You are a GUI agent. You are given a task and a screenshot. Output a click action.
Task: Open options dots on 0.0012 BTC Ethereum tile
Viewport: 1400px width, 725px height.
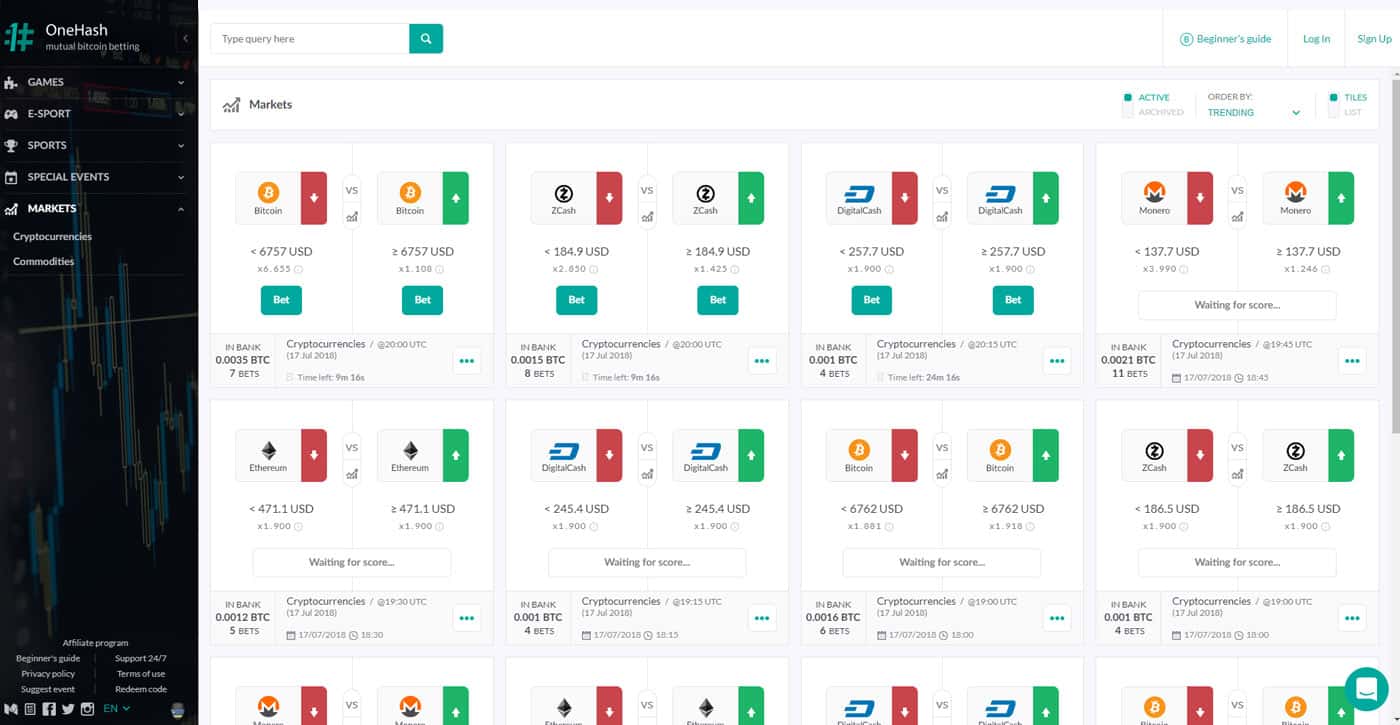click(467, 618)
